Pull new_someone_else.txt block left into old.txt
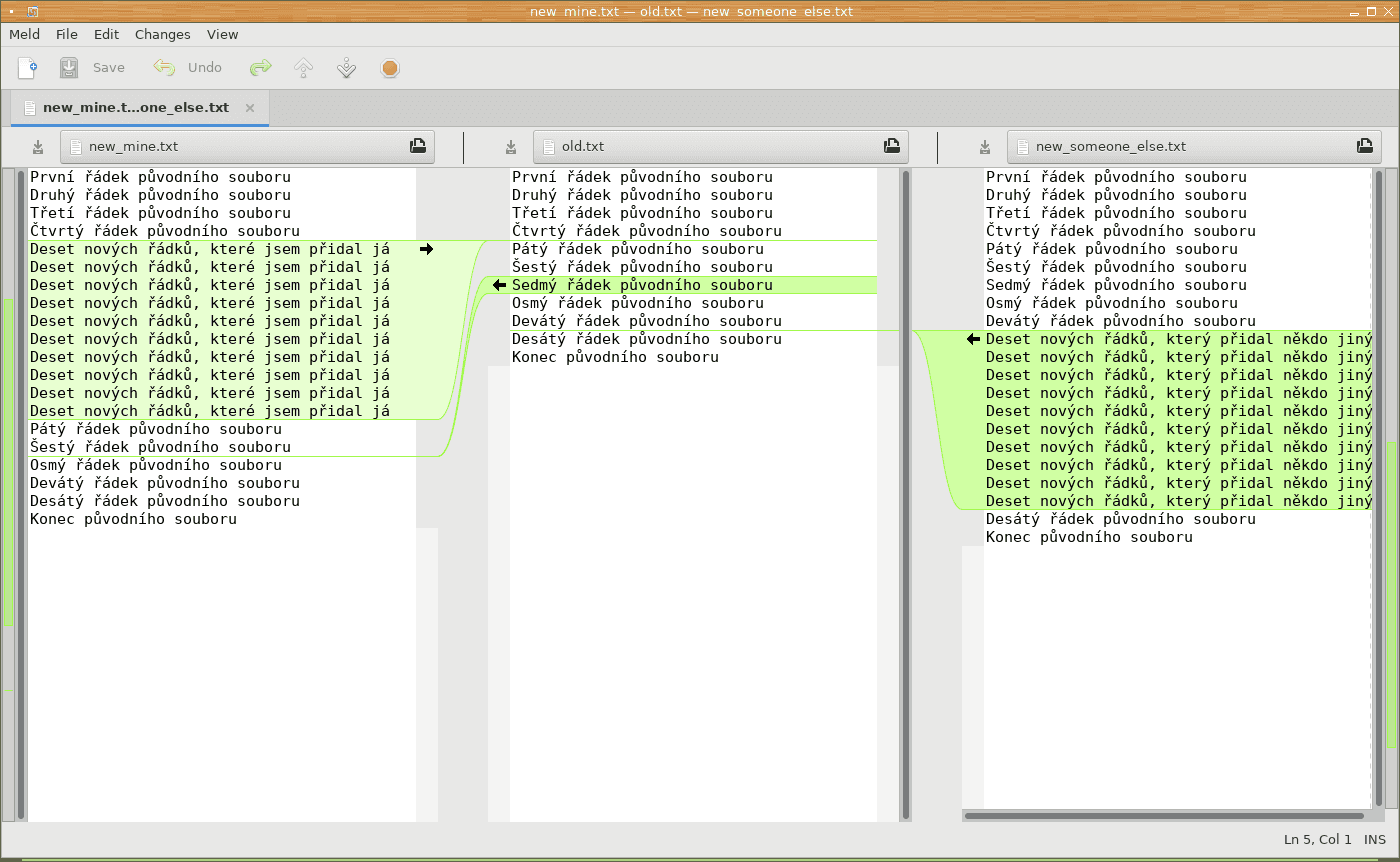Viewport: 1400px width, 862px height. click(x=973, y=339)
